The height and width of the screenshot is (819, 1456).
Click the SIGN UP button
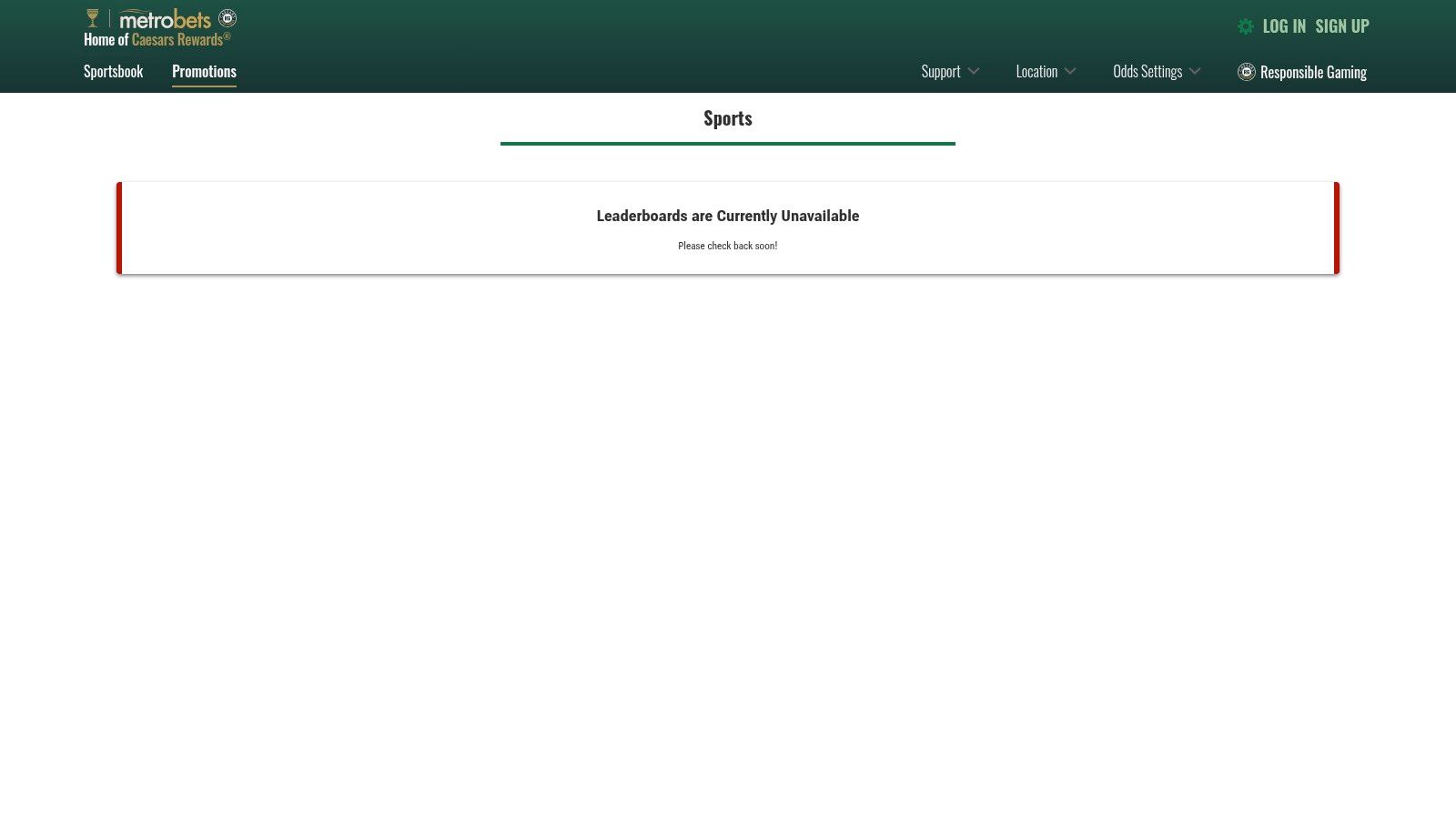coord(1342,26)
